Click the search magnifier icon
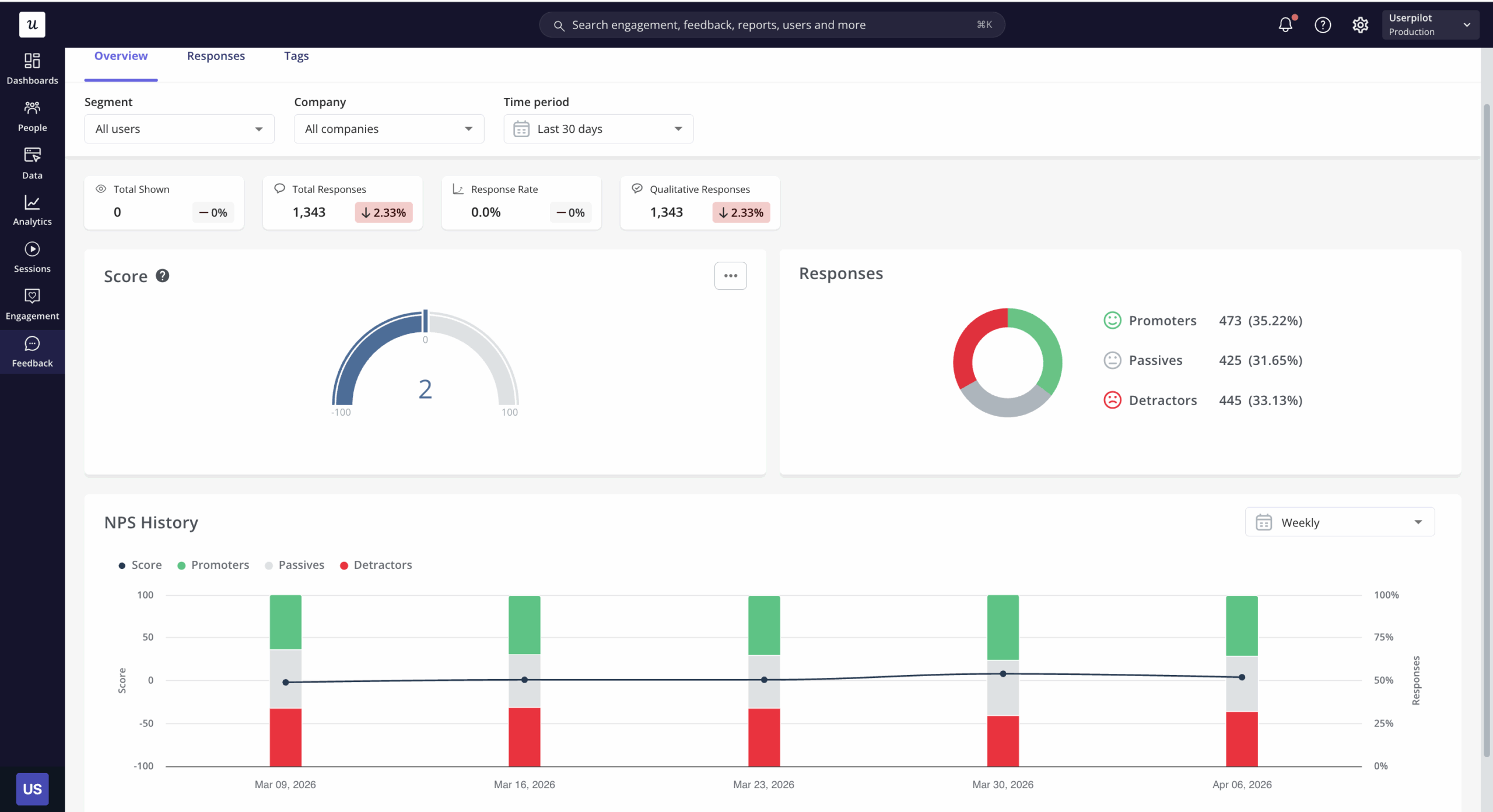This screenshot has height=812, width=1493. (559, 26)
